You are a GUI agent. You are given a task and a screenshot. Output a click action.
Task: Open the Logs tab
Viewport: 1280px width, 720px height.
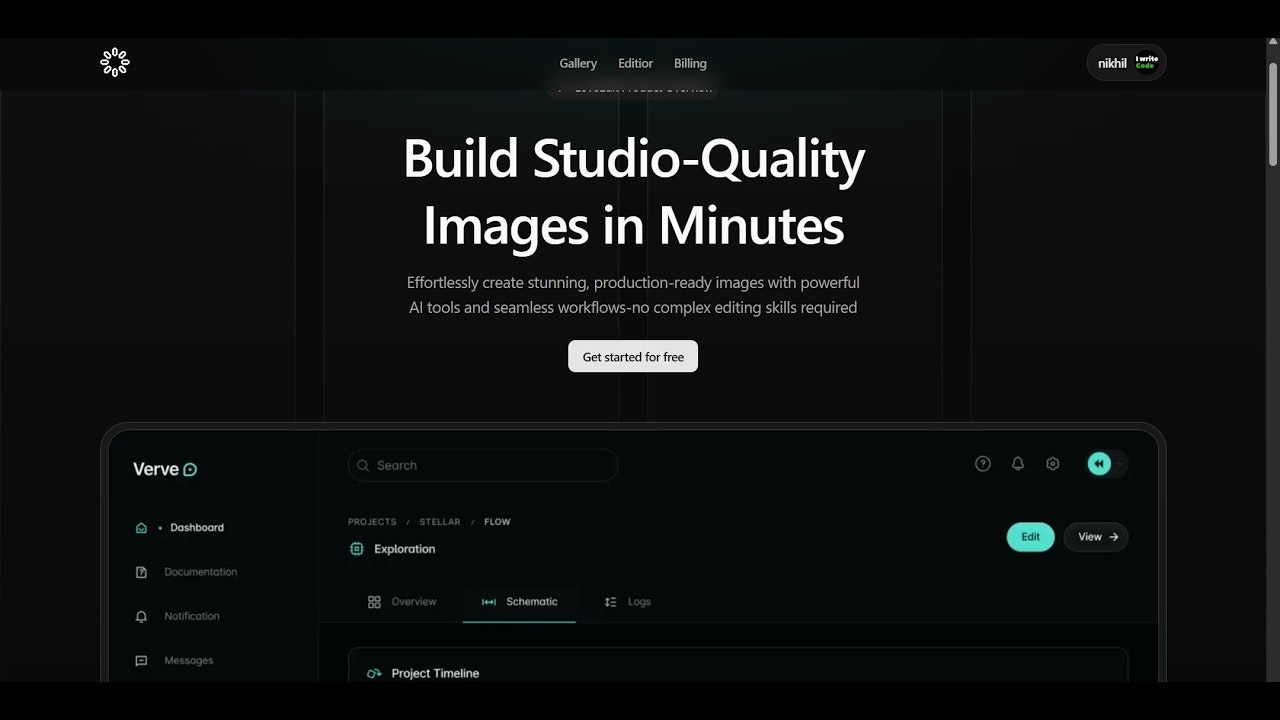point(628,601)
